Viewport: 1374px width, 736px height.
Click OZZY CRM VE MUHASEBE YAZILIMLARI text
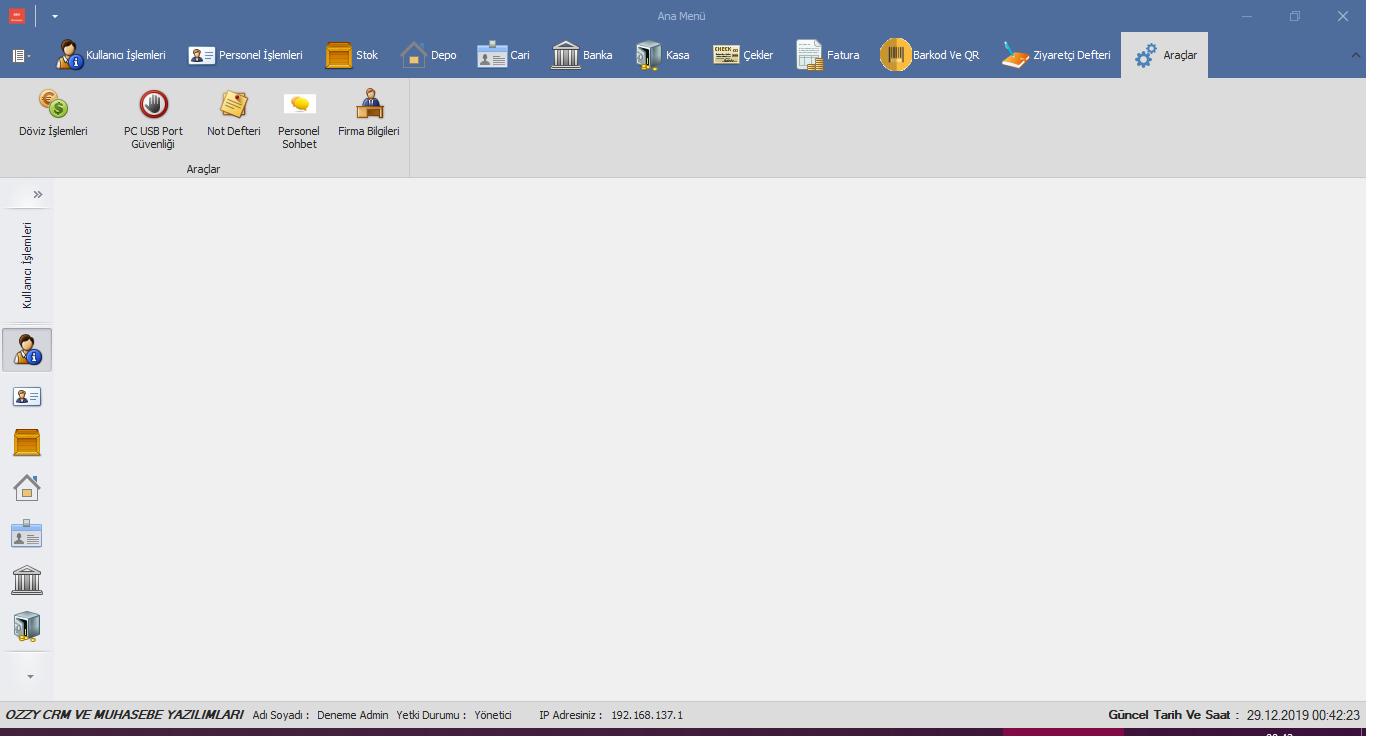[x=125, y=715]
